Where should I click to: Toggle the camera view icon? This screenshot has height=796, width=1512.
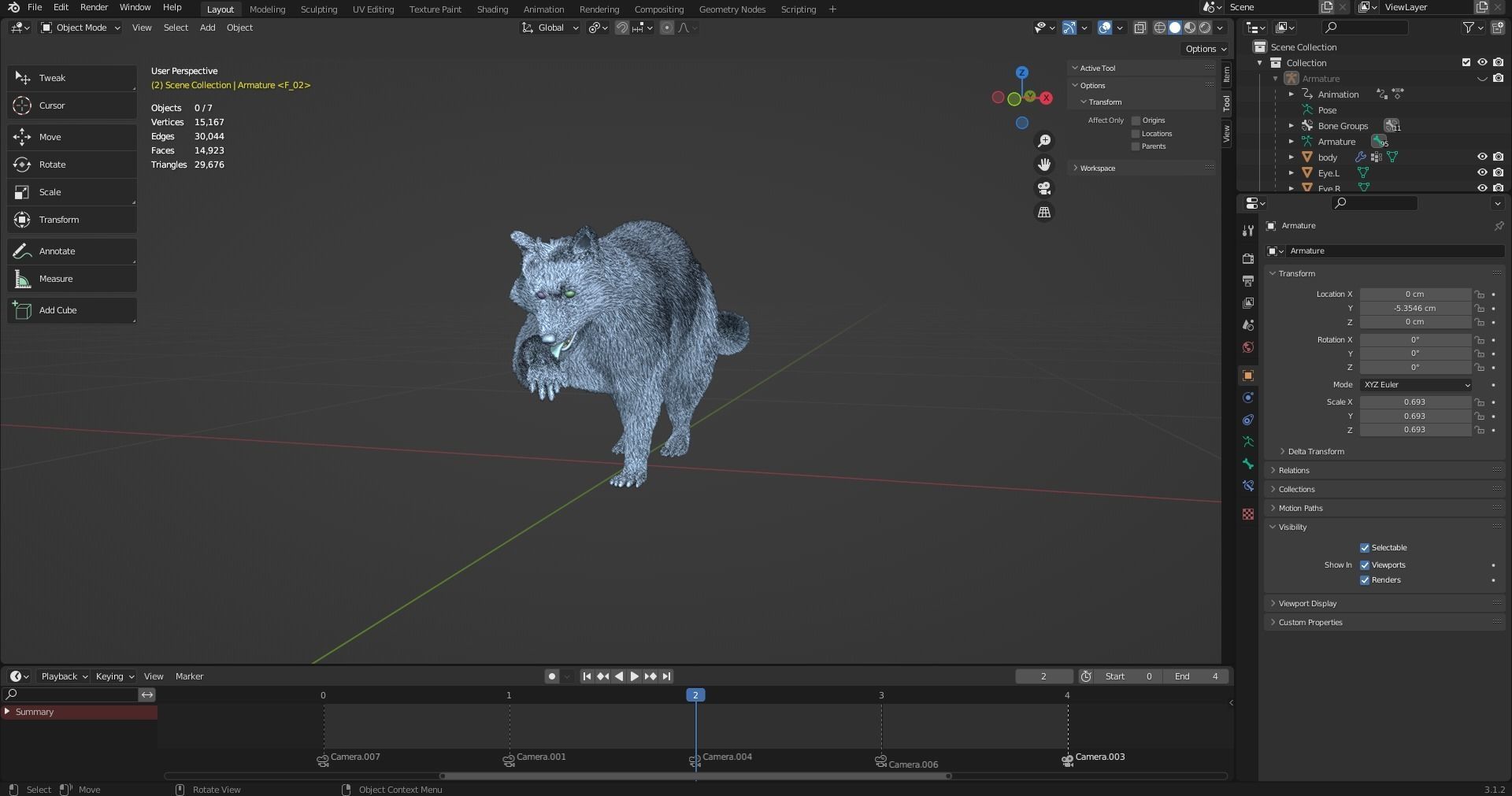tap(1044, 188)
